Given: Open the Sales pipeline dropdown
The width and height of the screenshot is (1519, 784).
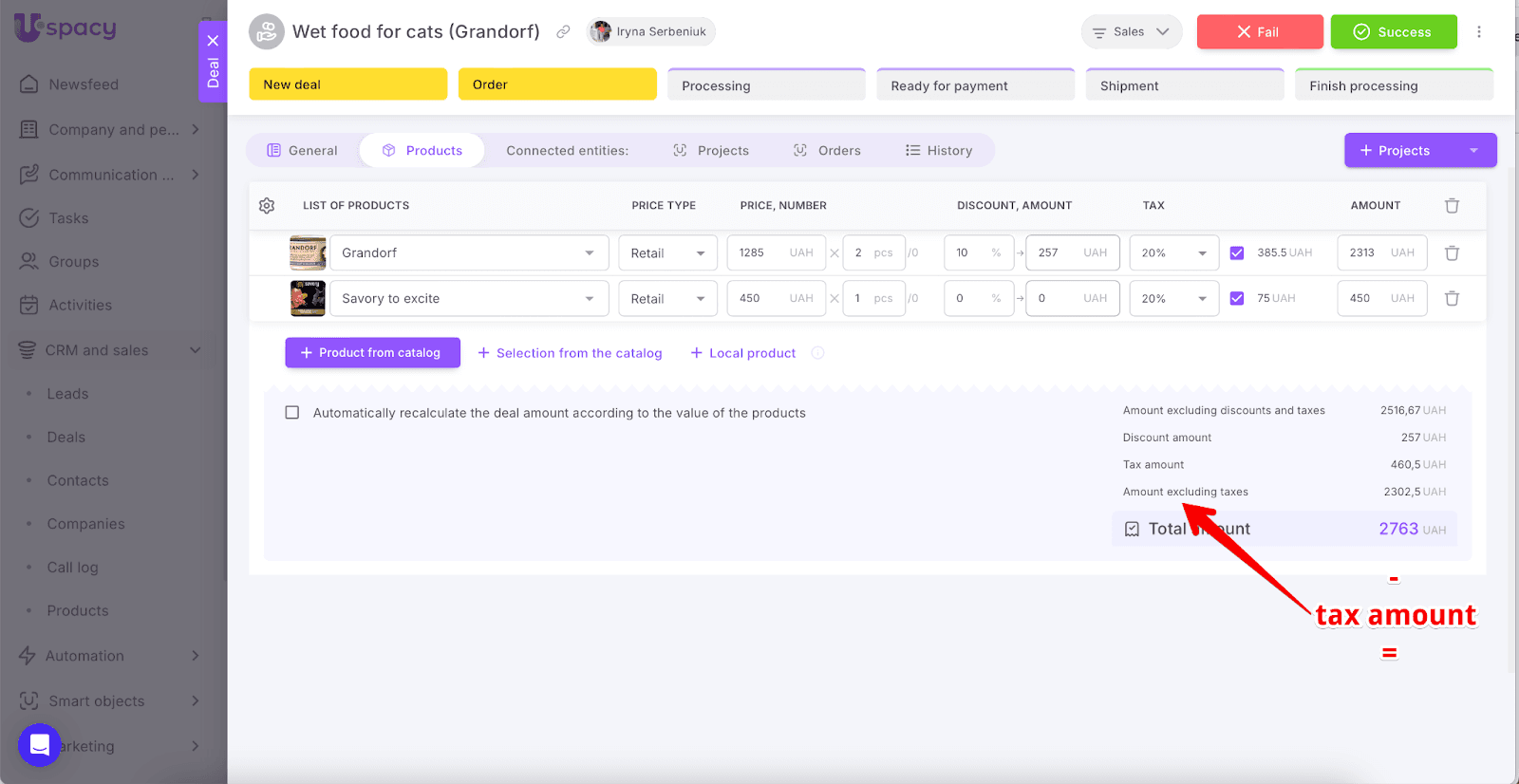Looking at the screenshot, I should pyautogui.click(x=1131, y=32).
